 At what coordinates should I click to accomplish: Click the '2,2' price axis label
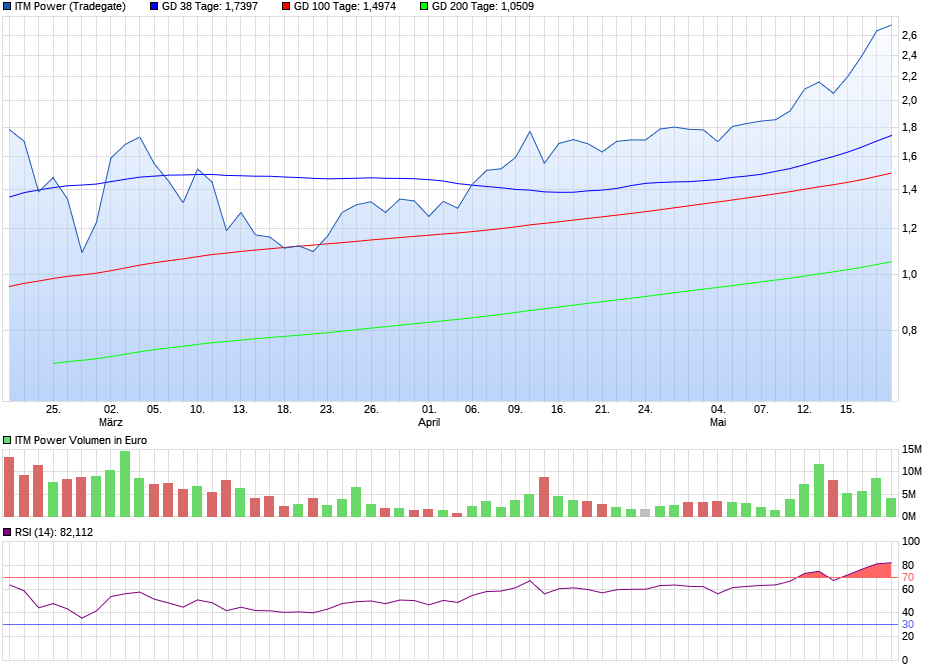click(x=909, y=77)
